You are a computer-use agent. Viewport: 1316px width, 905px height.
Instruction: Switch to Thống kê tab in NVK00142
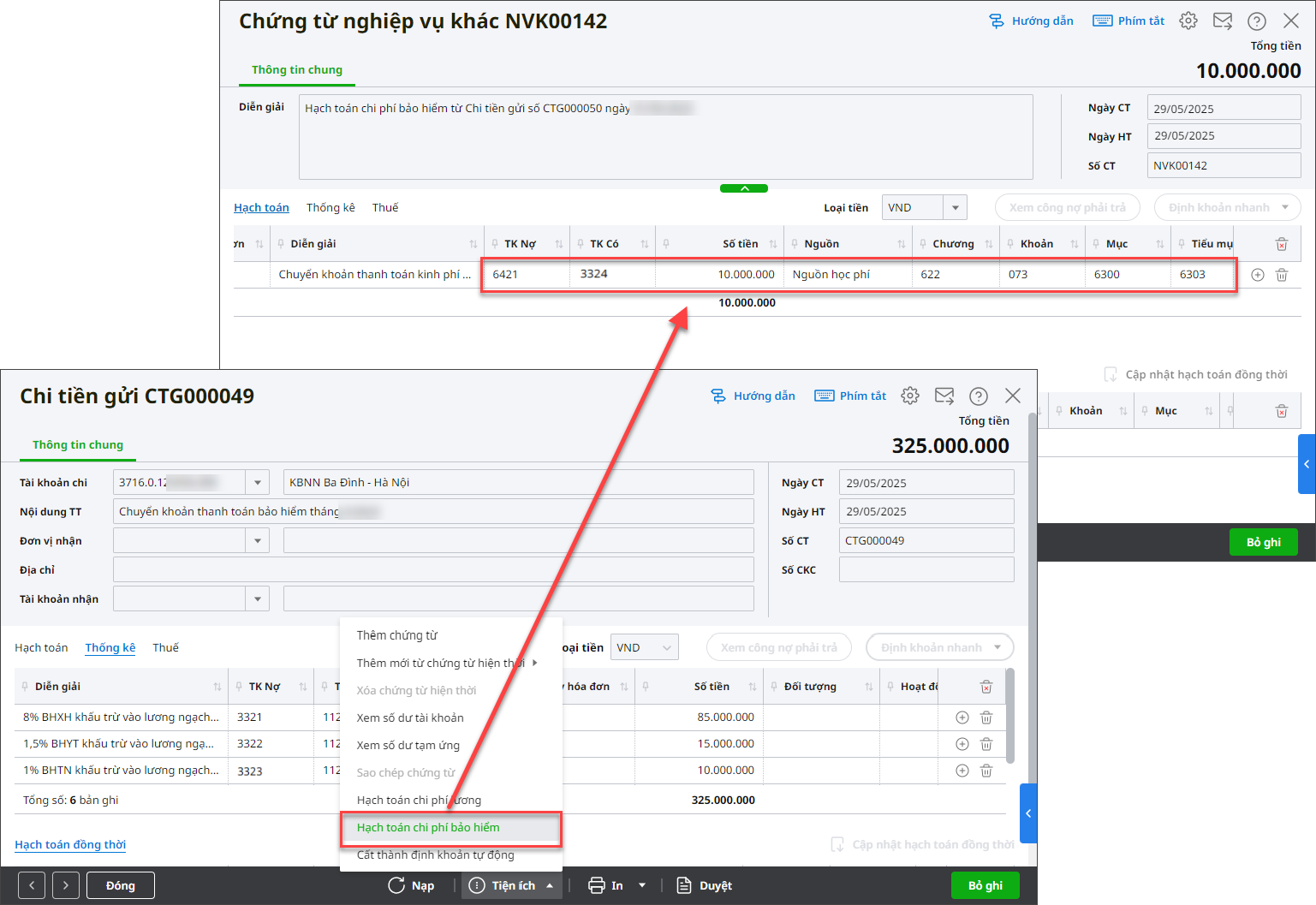tap(330, 207)
